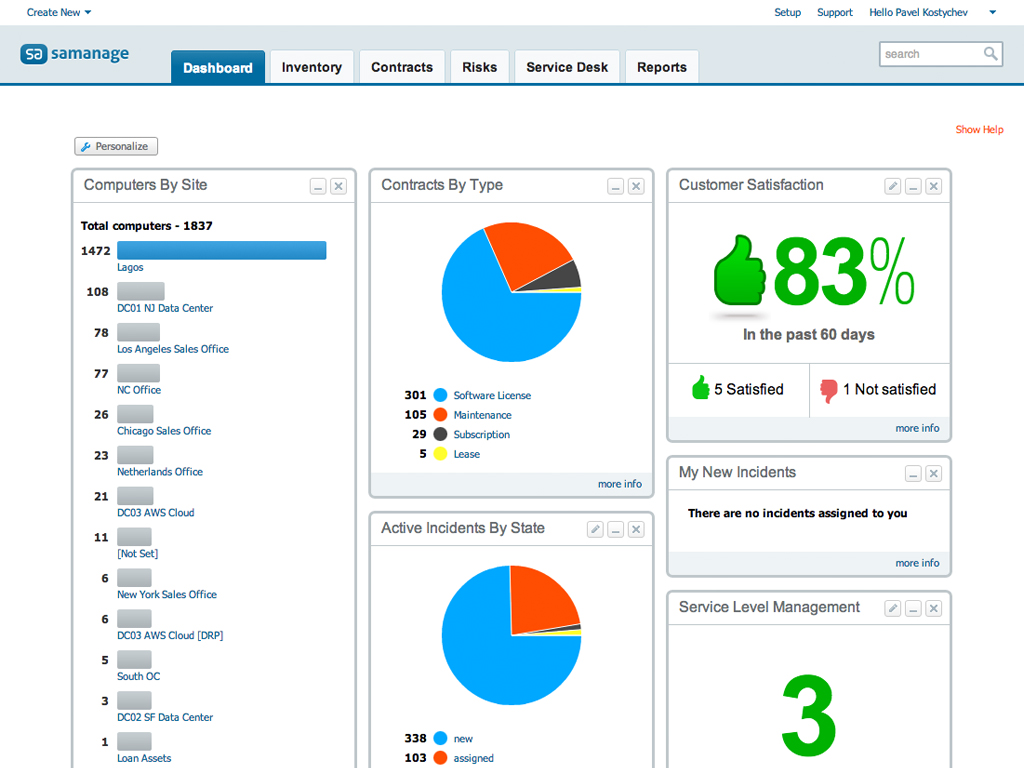Click the Samanage logo
The width and height of the screenshot is (1024, 768).
(x=75, y=54)
